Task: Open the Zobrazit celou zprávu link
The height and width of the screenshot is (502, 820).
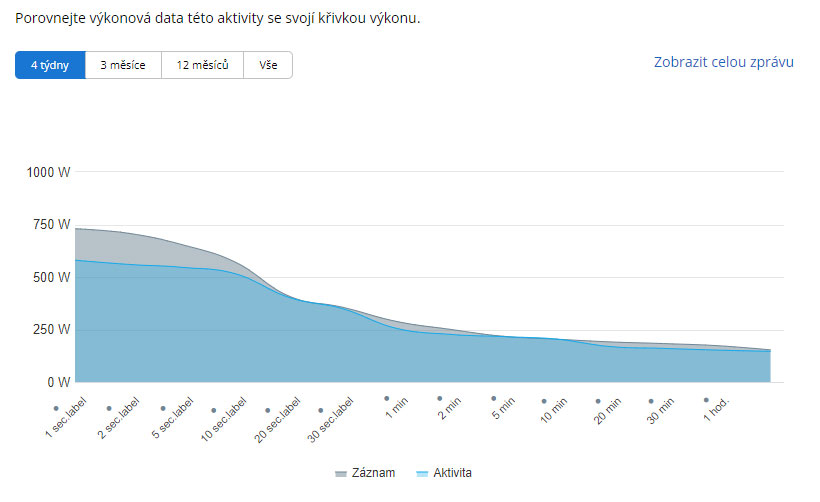Action: [x=723, y=62]
